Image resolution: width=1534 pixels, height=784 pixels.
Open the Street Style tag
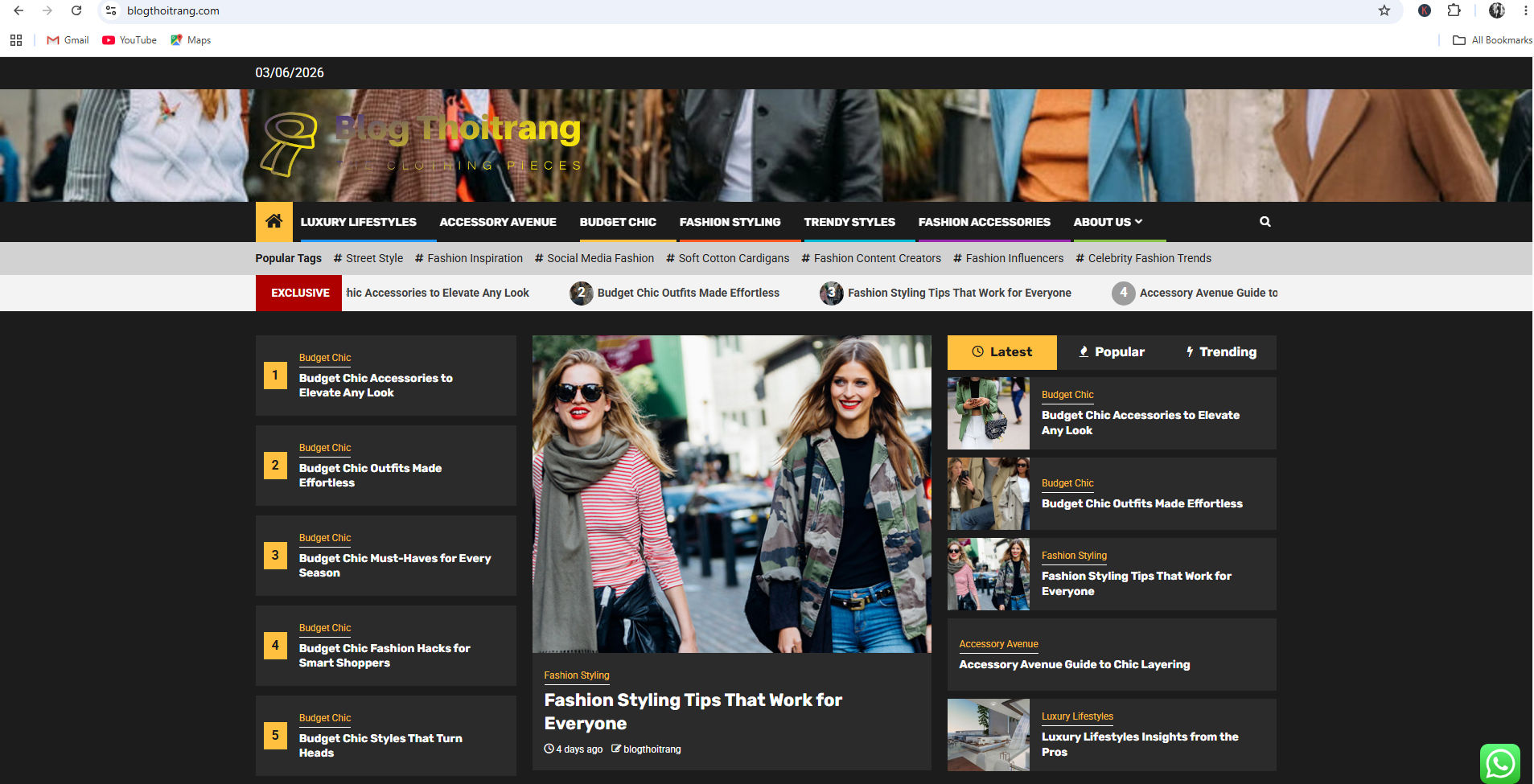368,258
